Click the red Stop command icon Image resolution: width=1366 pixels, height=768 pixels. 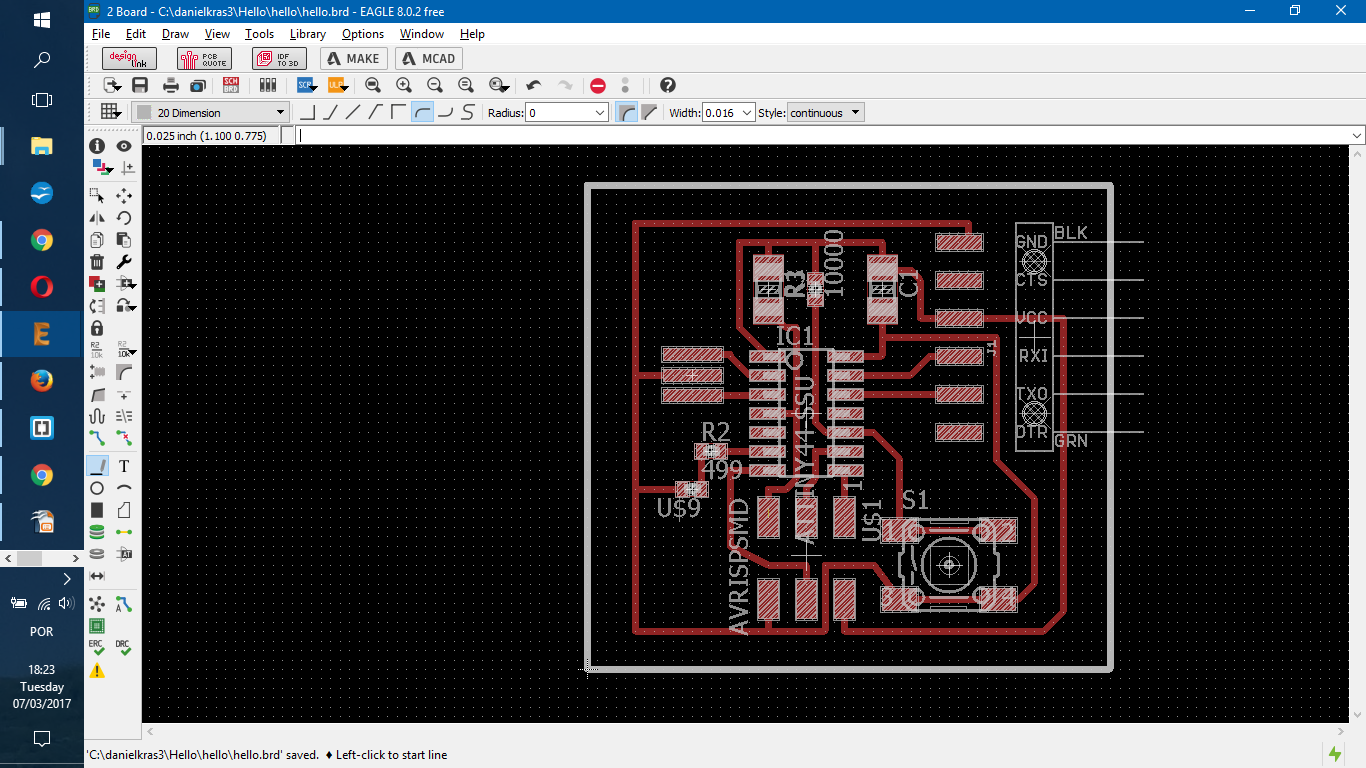598,86
